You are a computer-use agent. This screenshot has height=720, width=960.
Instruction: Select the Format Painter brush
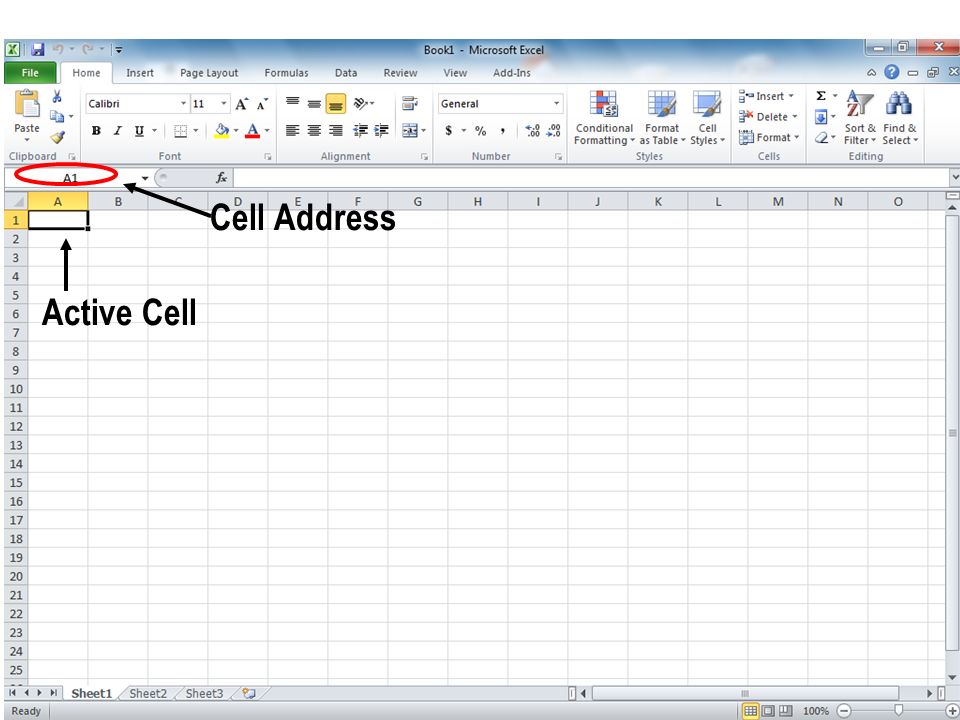pyautogui.click(x=58, y=137)
